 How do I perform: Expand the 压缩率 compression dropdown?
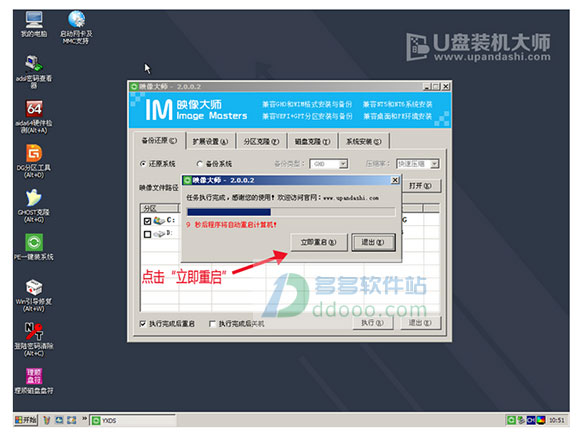click(435, 164)
